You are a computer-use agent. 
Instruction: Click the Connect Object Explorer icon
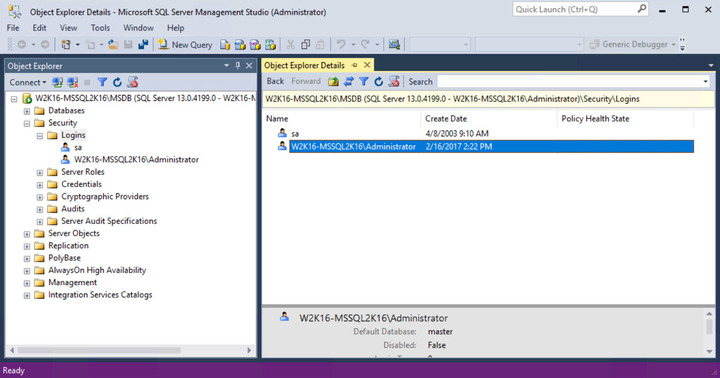57,82
